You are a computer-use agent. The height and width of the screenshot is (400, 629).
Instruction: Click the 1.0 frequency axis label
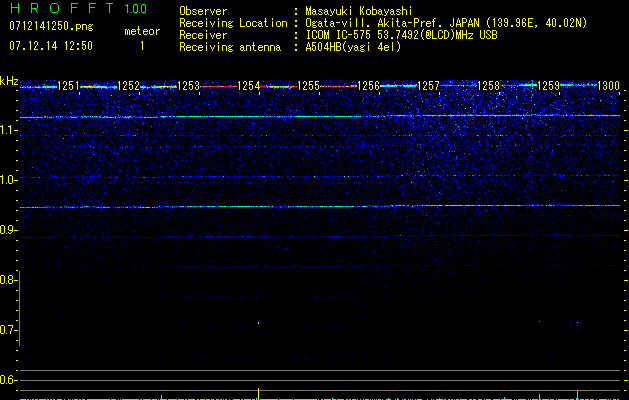[8, 180]
